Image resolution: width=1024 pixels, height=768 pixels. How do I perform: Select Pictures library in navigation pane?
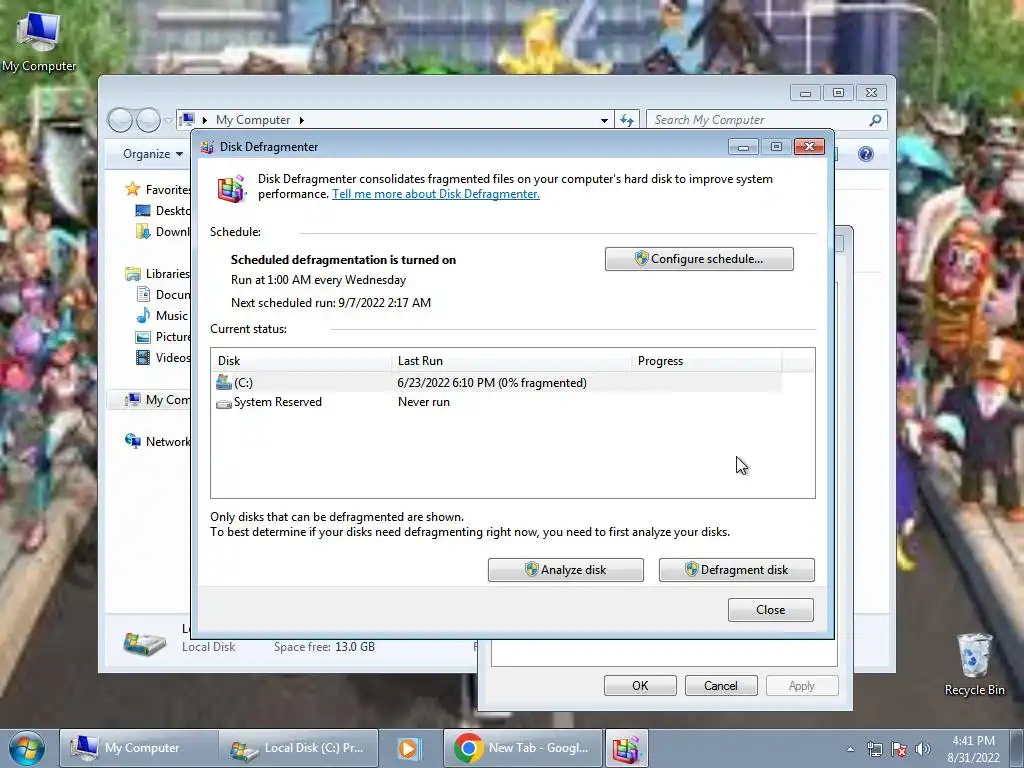[x=163, y=337]
